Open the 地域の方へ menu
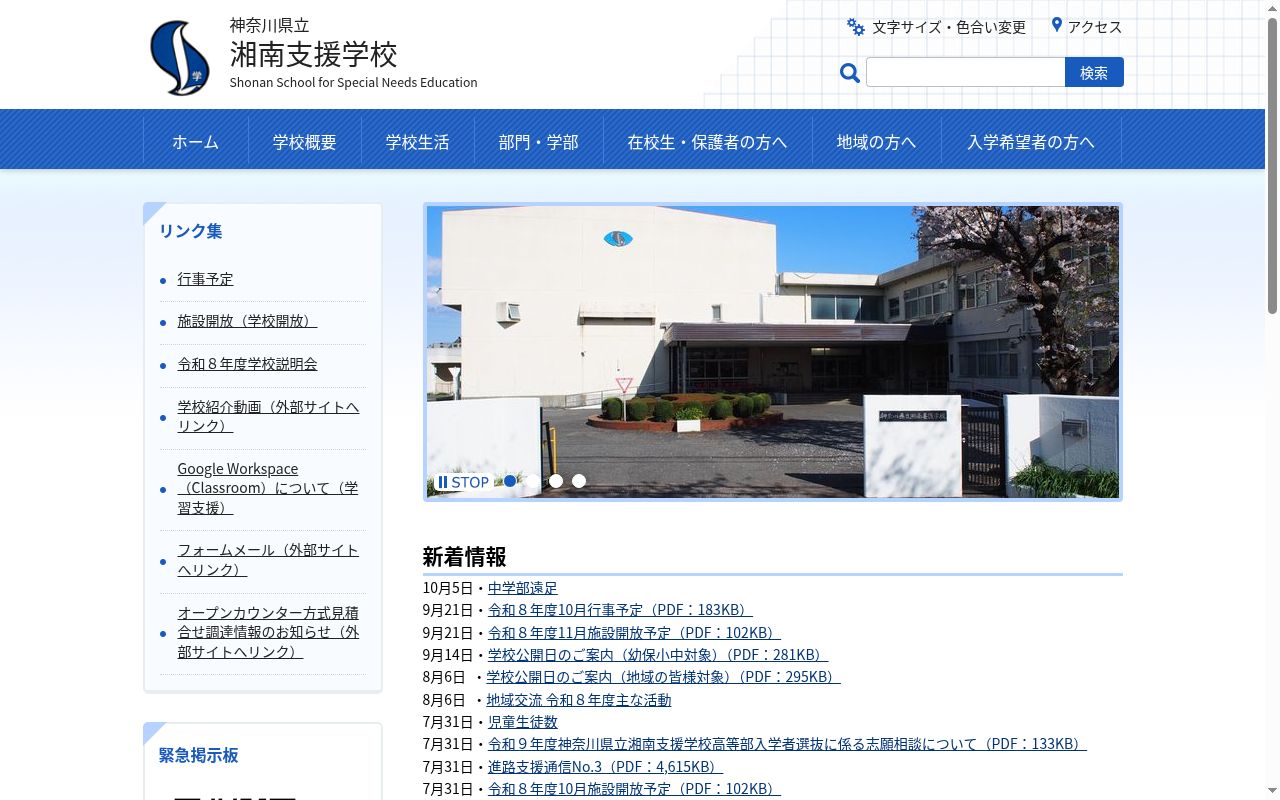1280x800 pixels. (877, 142)
